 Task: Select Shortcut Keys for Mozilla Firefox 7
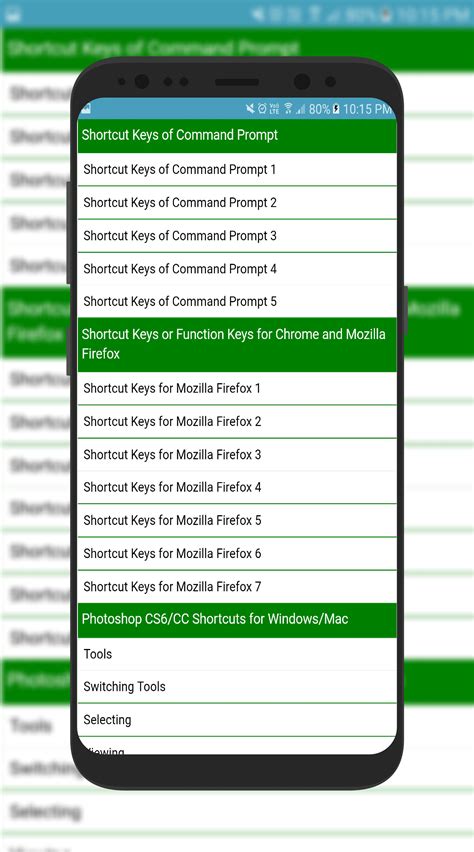click(237, 587)
